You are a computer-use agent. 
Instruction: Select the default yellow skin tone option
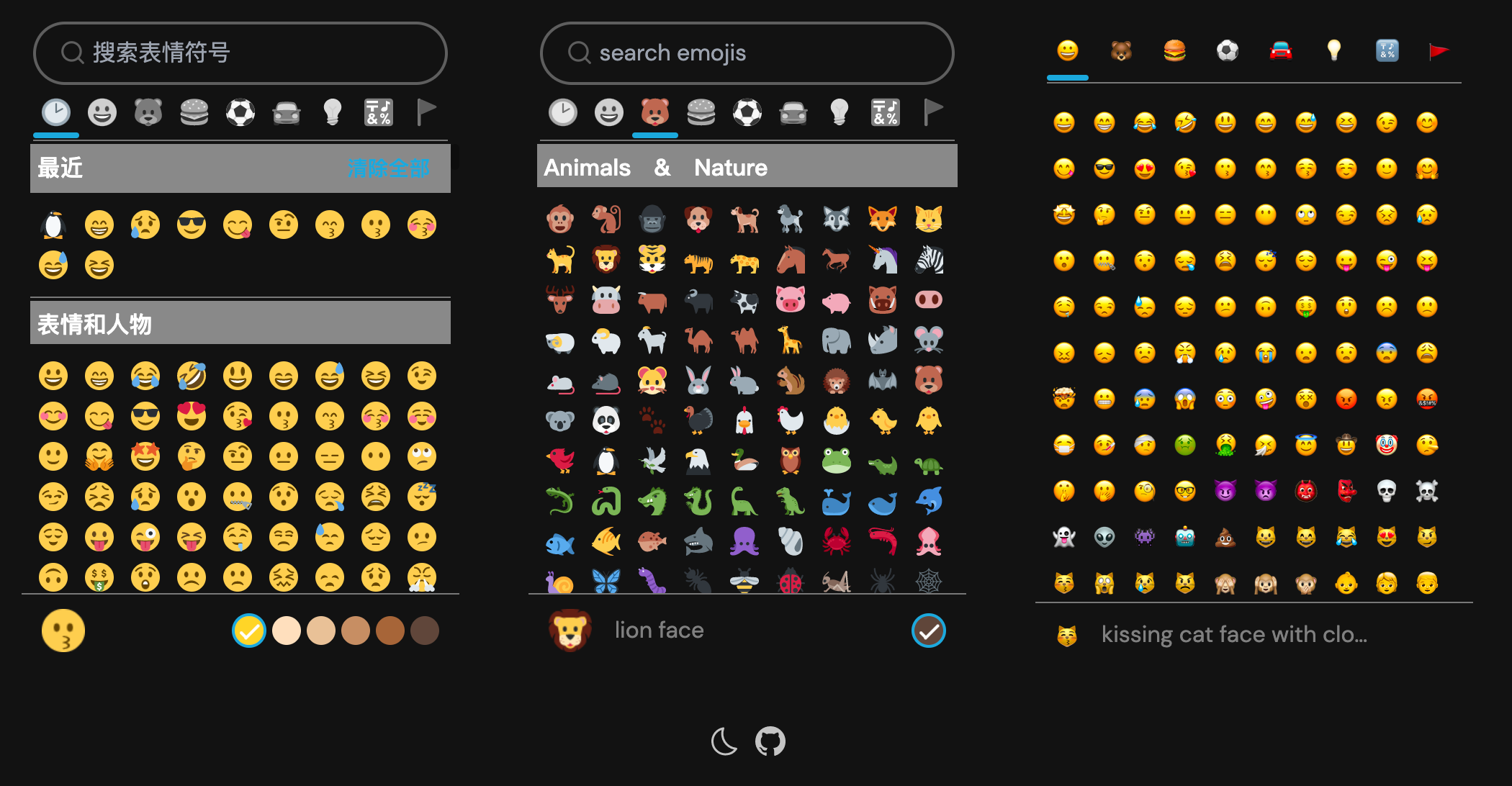pyautogui.click(x=249, y=631)
